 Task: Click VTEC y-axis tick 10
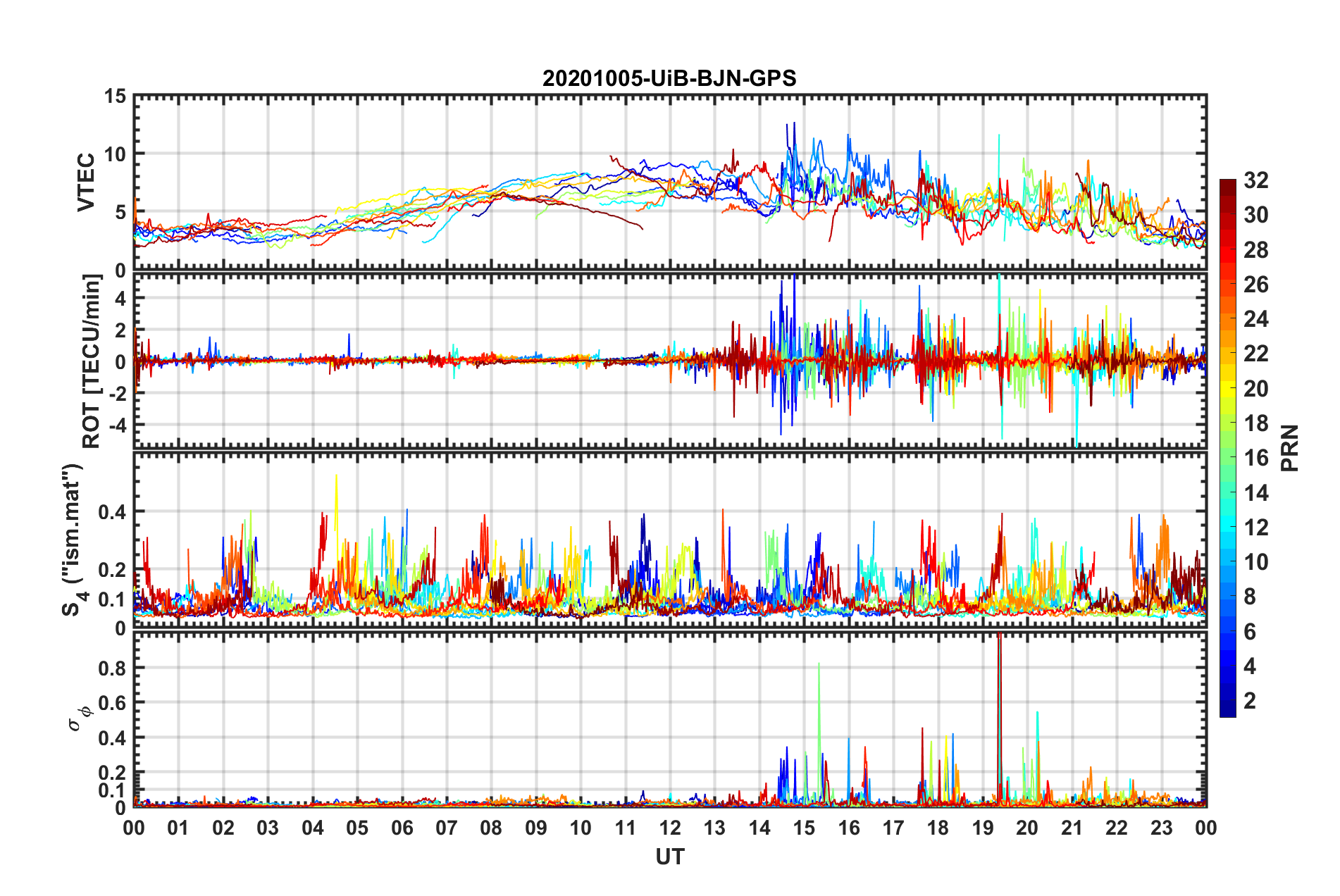point(115,154)
